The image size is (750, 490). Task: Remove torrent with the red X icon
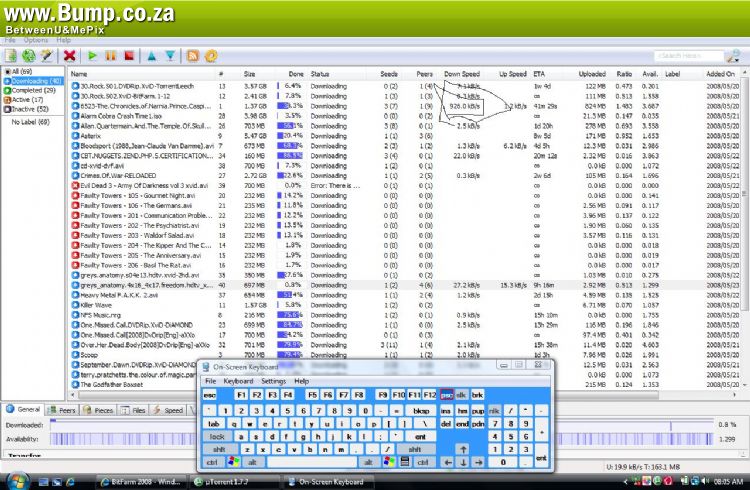(x=69, y=56)
